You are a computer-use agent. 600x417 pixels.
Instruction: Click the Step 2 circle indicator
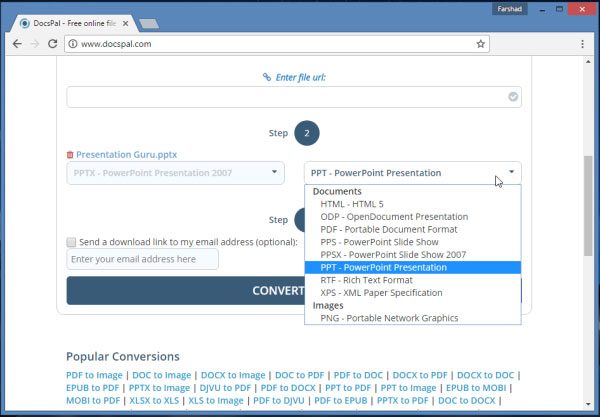tap(307, 133)
